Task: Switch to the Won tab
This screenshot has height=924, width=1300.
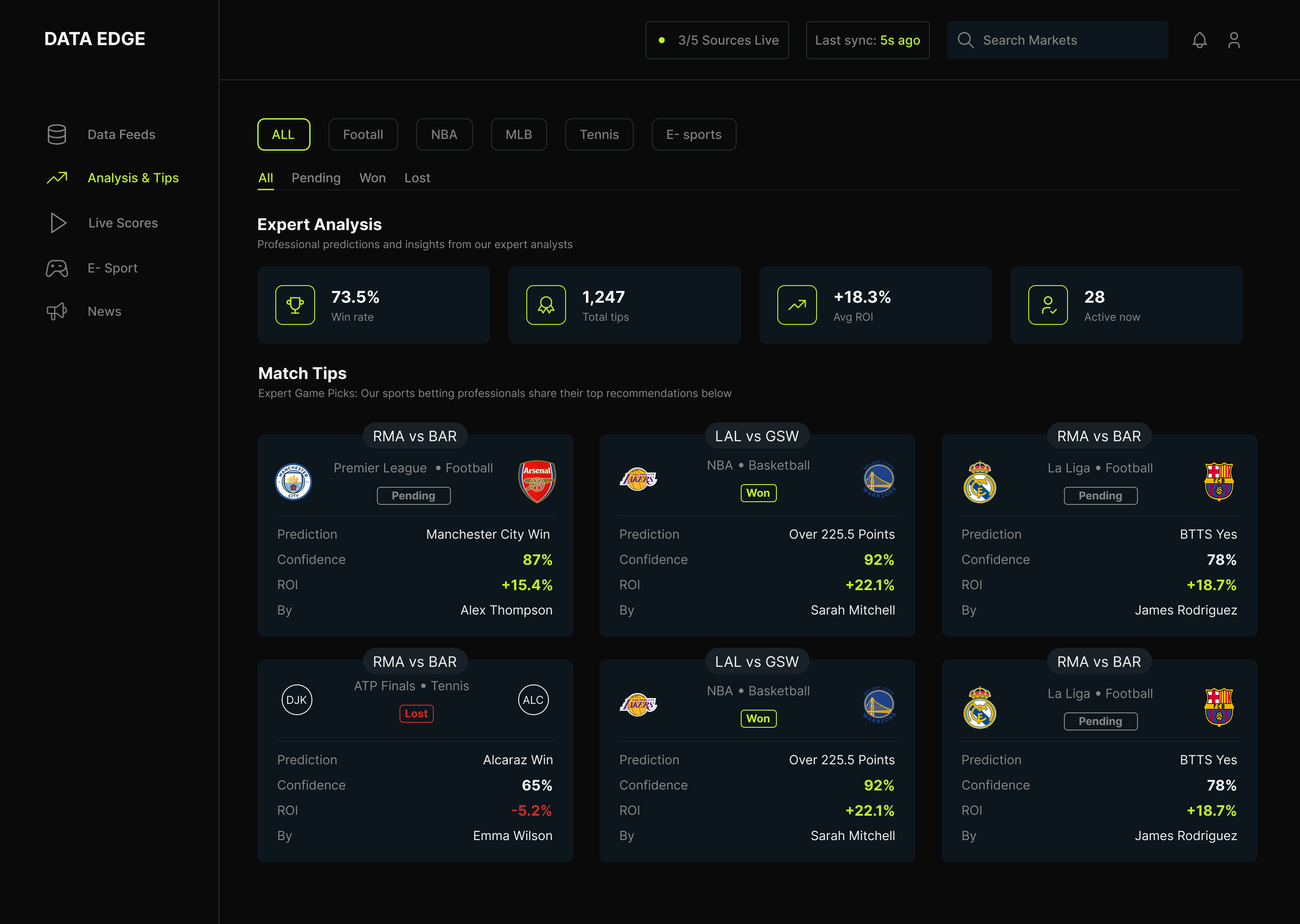Action: point(372,178)
